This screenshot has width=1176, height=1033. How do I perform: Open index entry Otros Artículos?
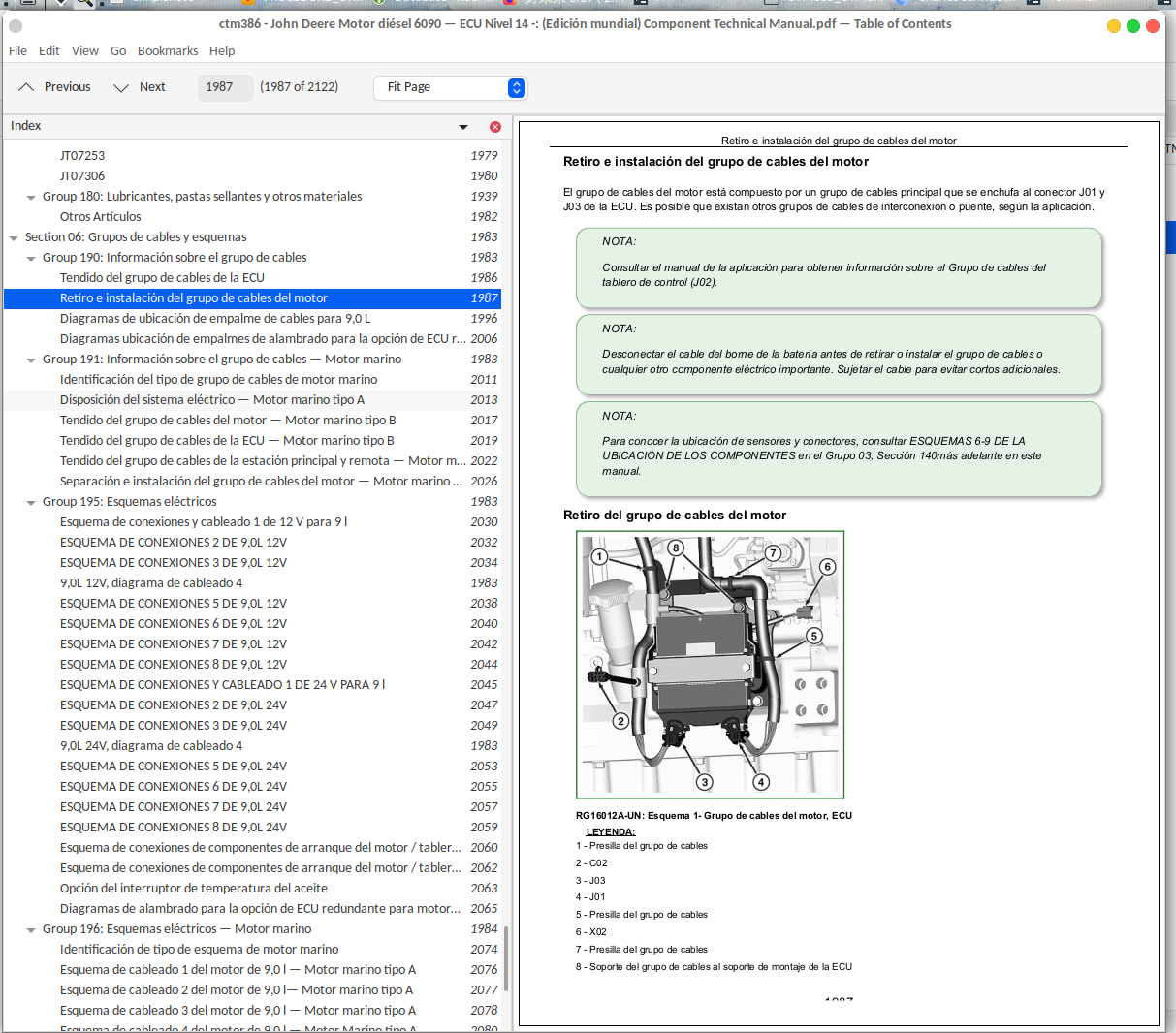tap(101, 217)
